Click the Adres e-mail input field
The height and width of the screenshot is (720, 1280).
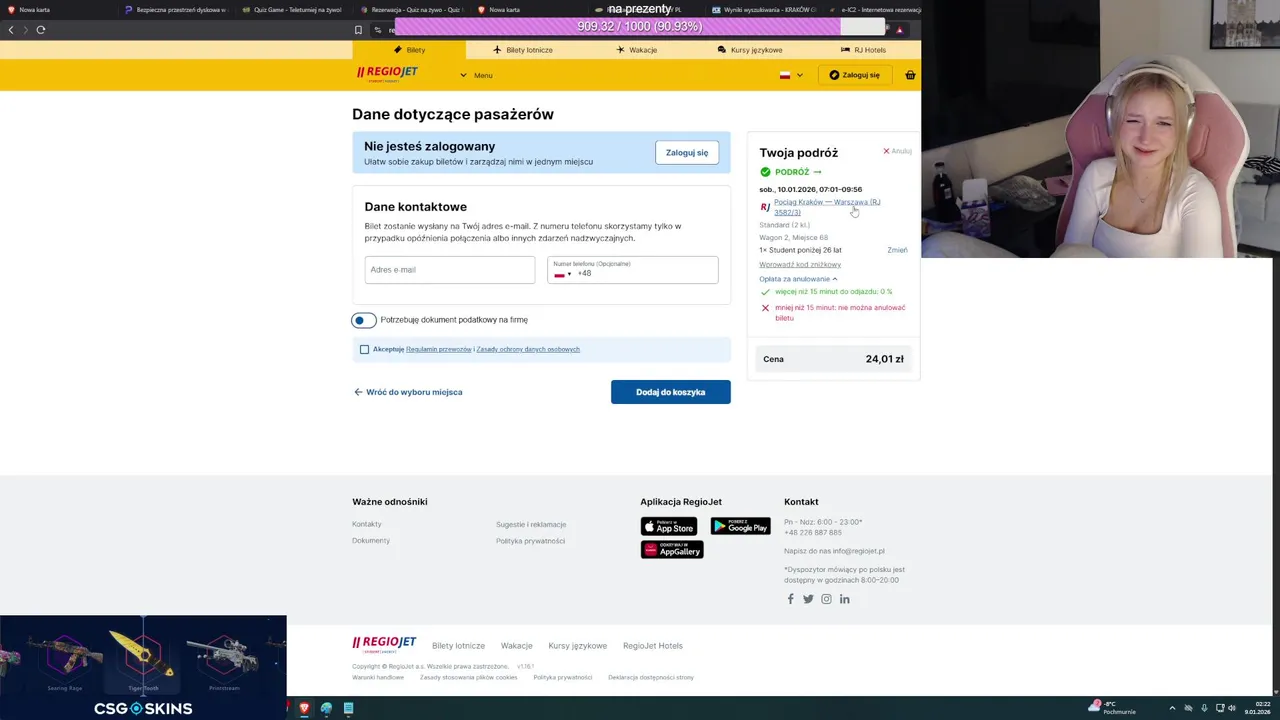click(450, 270)
